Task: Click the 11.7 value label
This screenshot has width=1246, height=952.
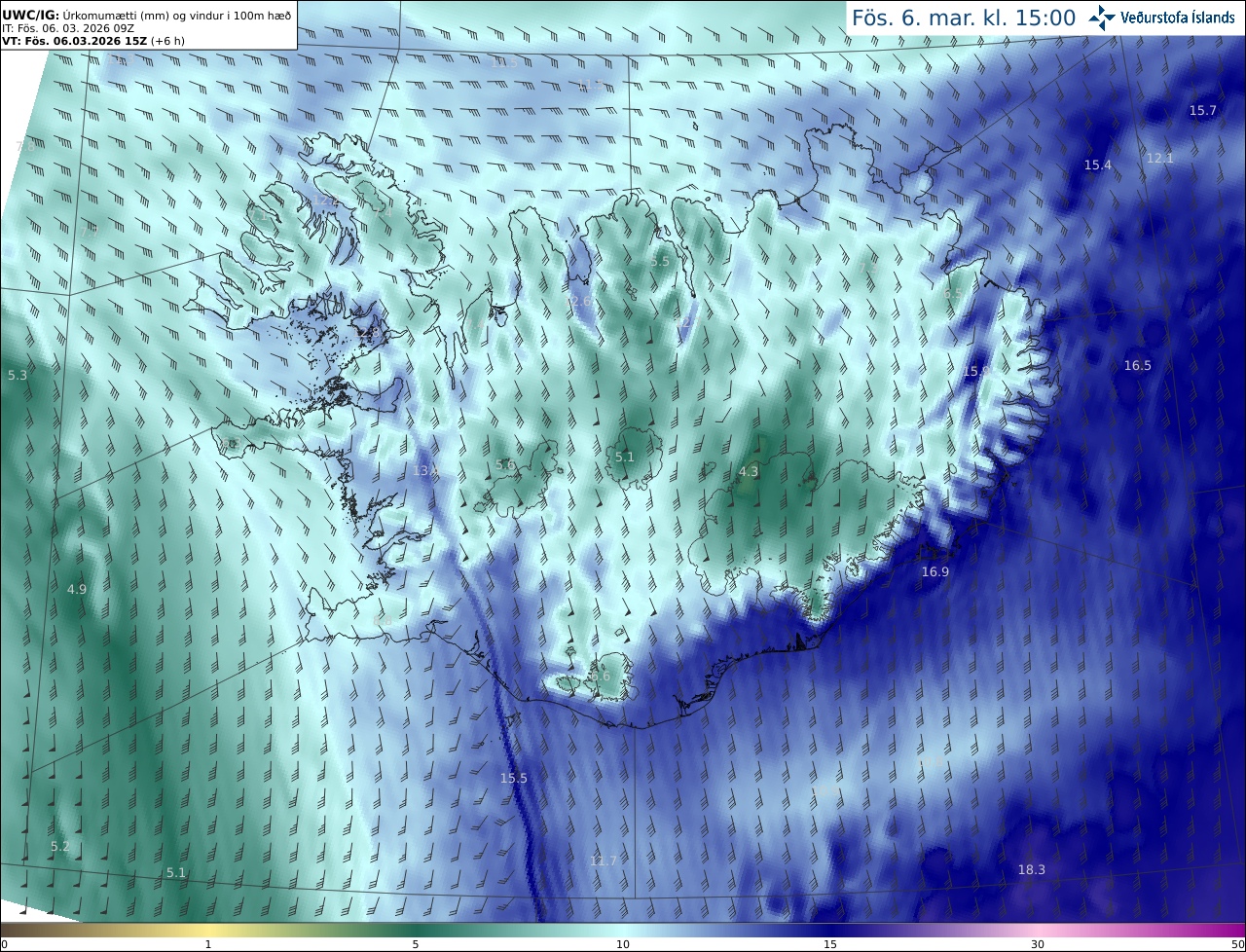Action: pyautogui.click(x=604, y=861)
